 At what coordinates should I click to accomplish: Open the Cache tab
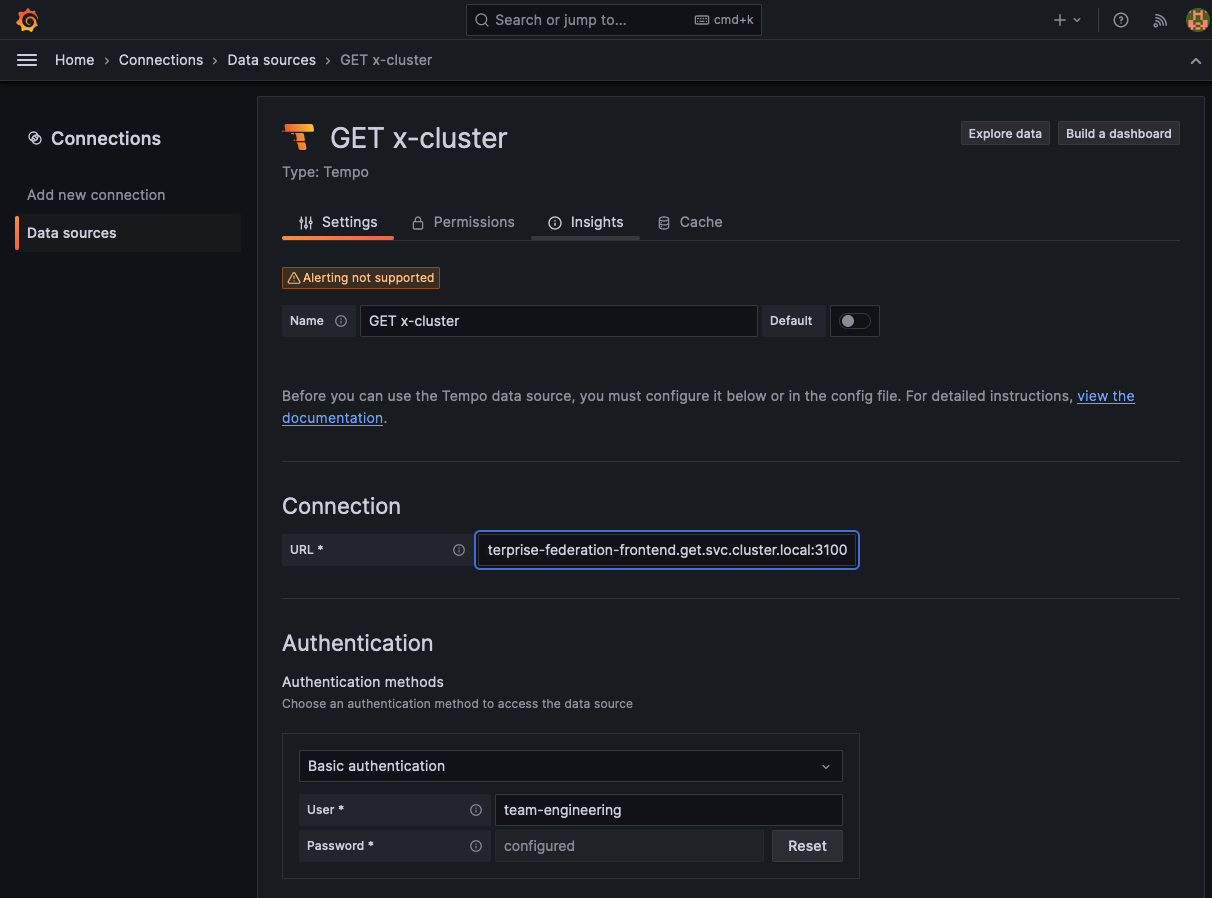pos(690,222)
